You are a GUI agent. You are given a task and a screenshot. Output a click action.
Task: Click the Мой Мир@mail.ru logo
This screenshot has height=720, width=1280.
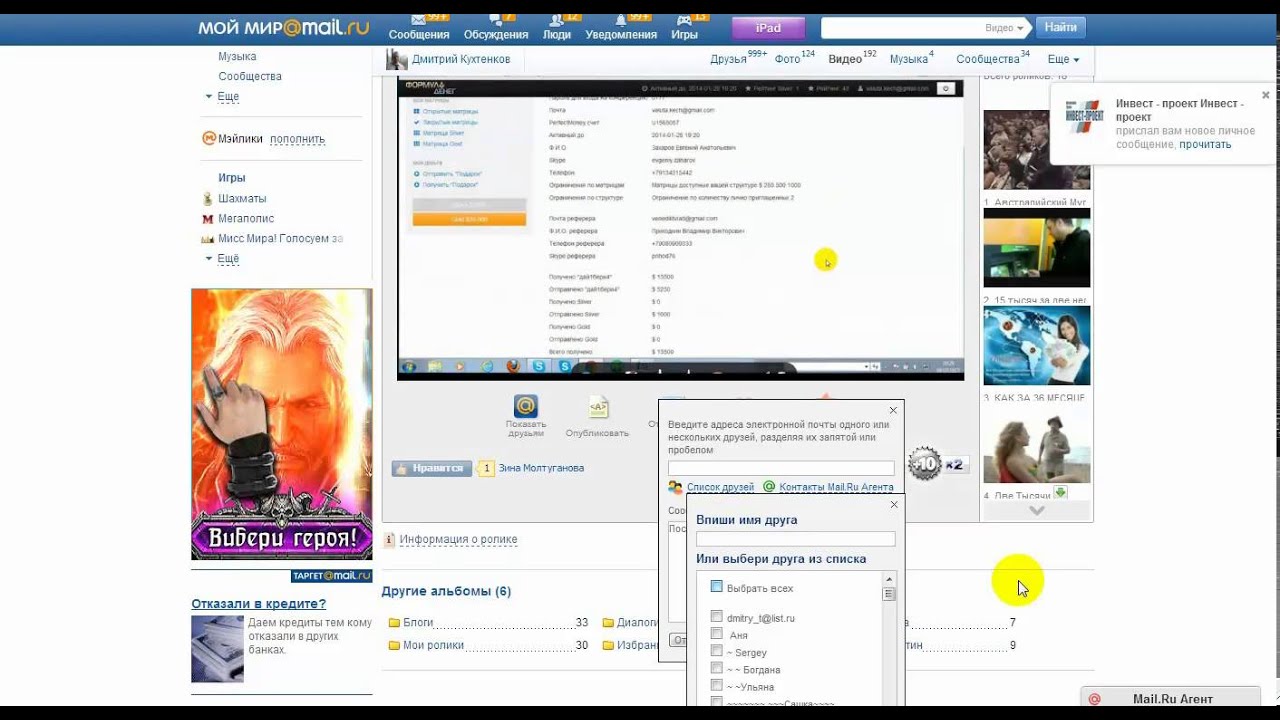[284, 28]
